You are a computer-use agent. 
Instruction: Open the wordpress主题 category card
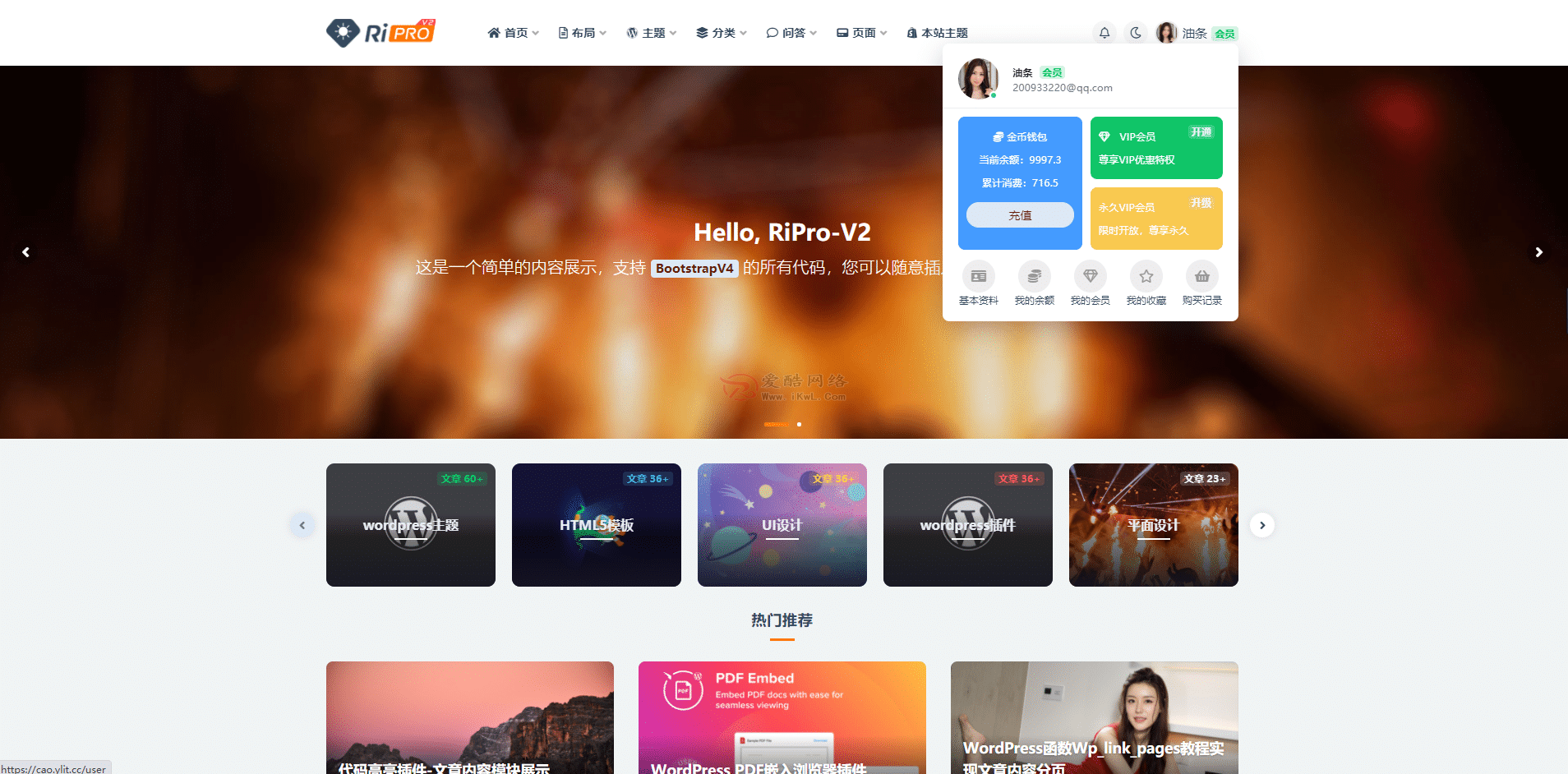point(411,525)
